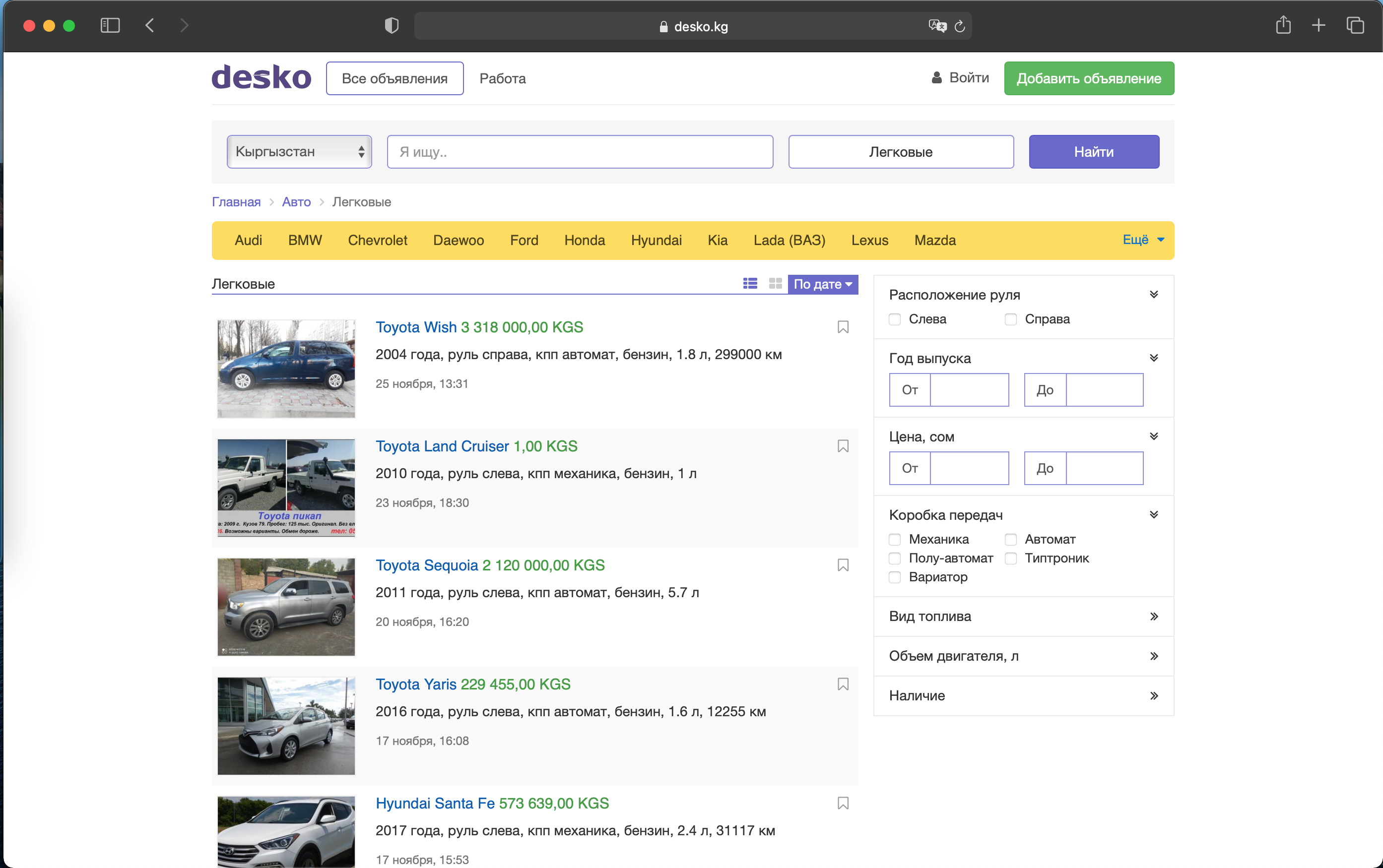
Task: Click price До input field
Action: pyautogui.click(x=1104, y=468)
